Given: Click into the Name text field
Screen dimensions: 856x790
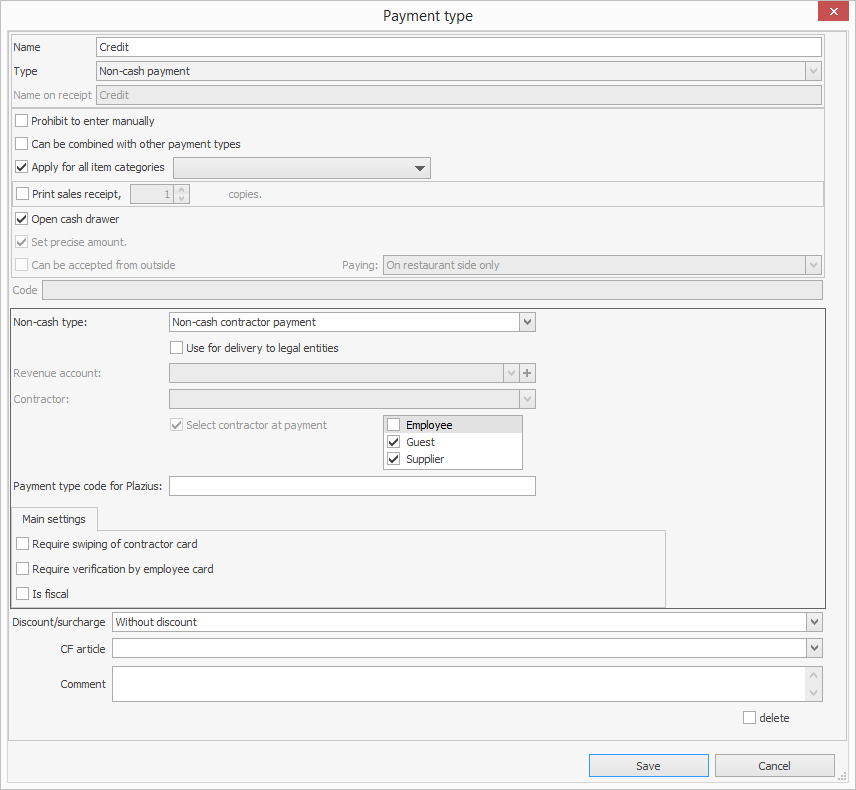Looking at the screenshot, I should coord(458,47).
